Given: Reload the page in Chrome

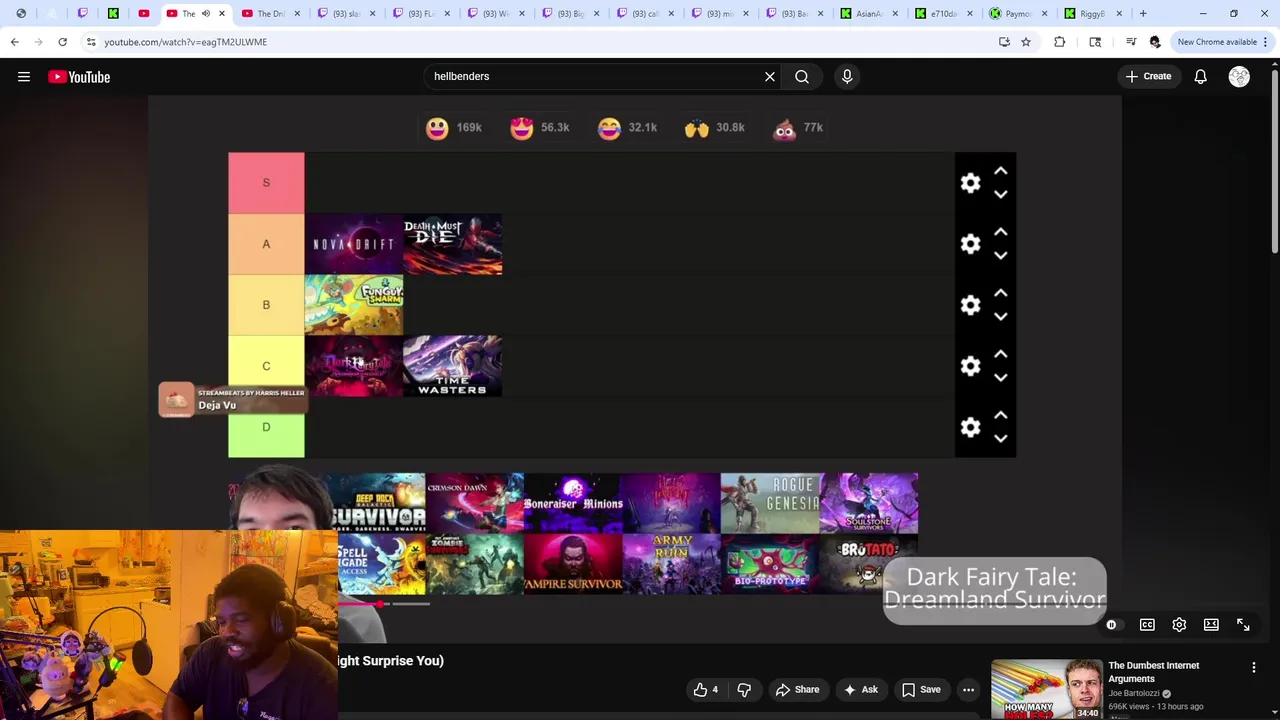Looking at the screenshot, I should click(x=62, y=42).
